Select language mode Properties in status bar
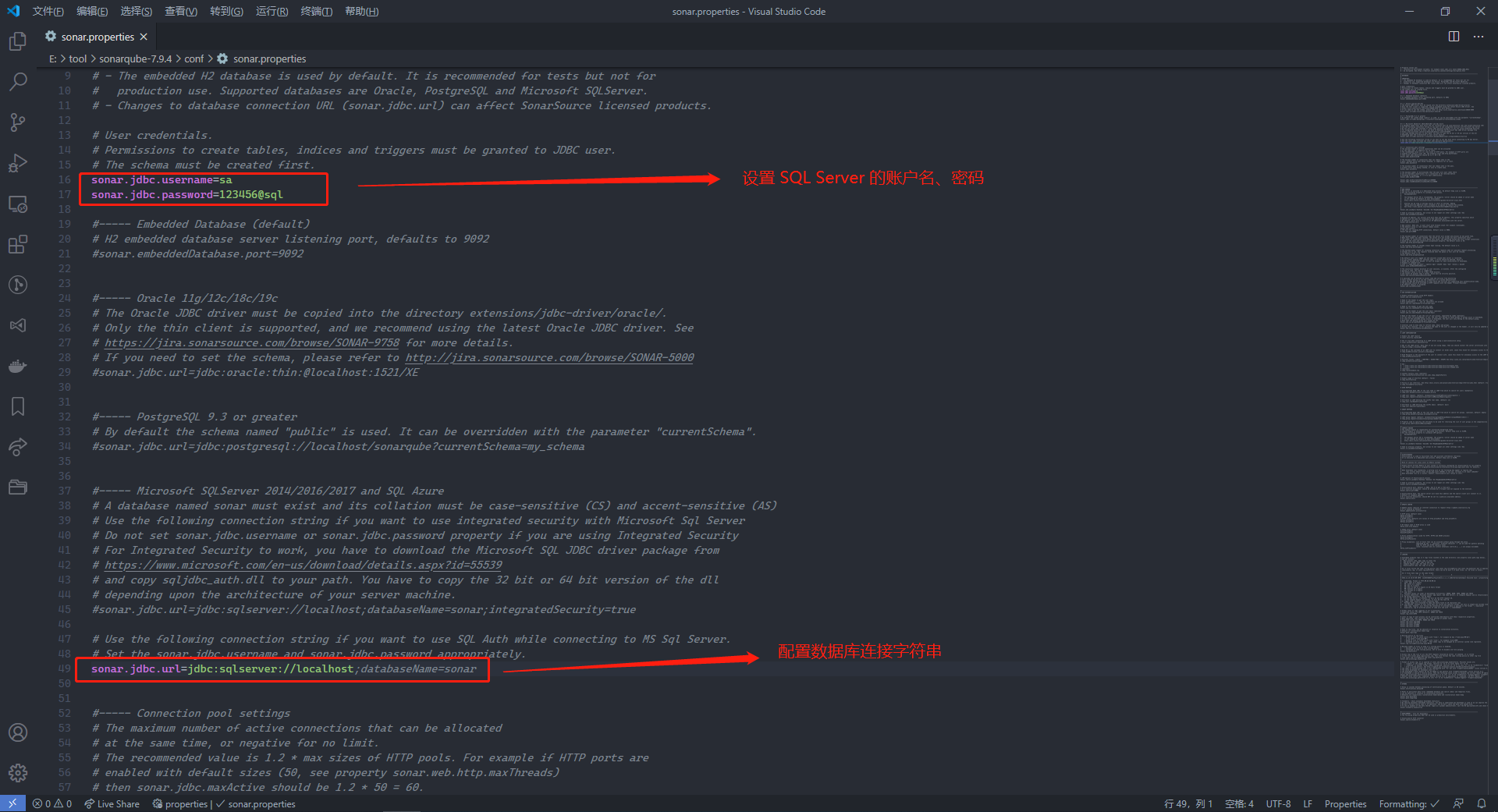1498x812 pixels. tap(1345, 803)
